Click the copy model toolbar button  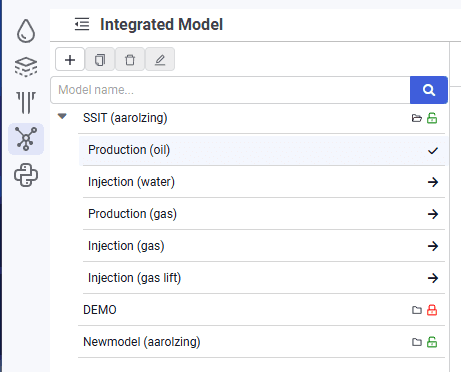[x=100, y=59]
